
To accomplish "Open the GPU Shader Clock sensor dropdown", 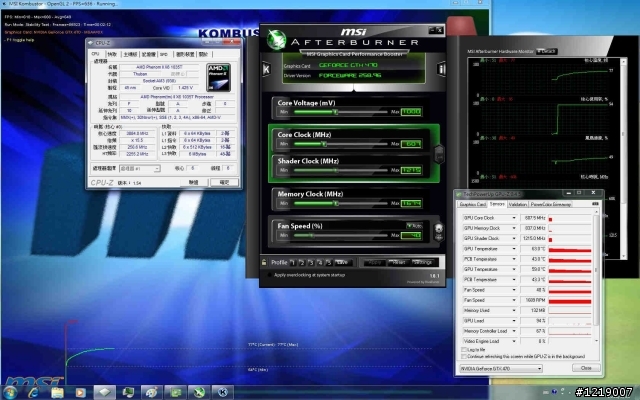I will (514, 238).
